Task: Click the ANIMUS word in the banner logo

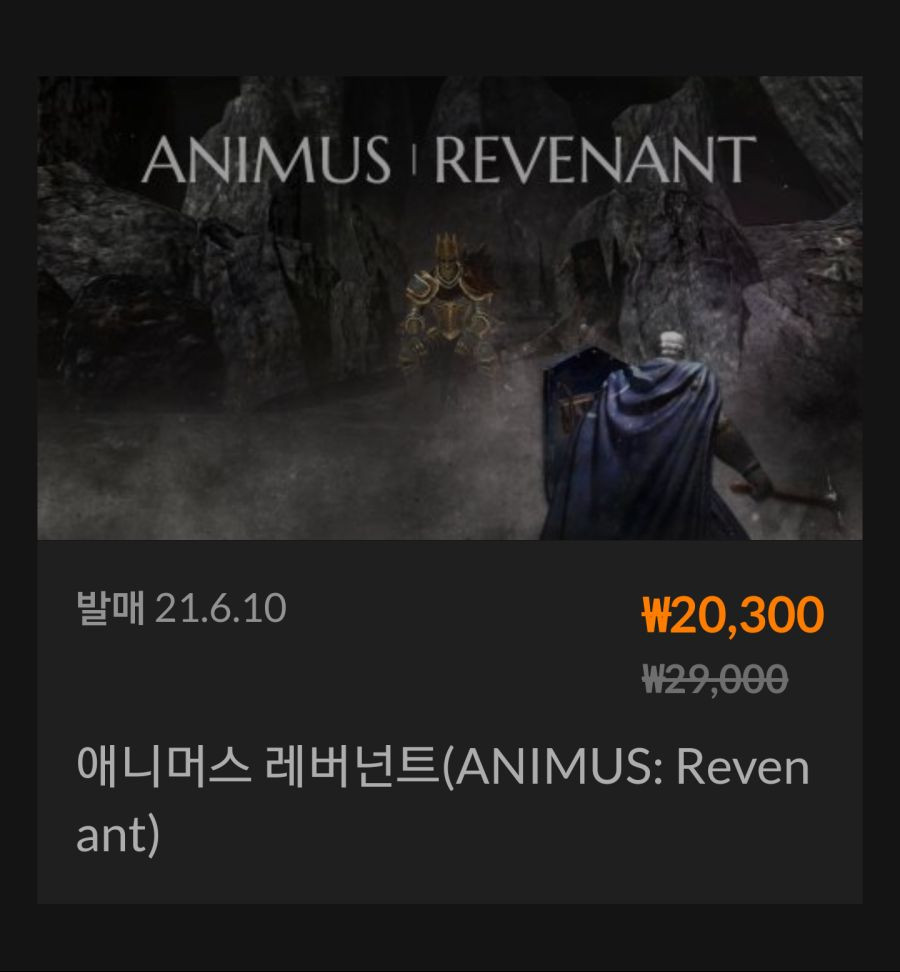Action: click(266, 160)
